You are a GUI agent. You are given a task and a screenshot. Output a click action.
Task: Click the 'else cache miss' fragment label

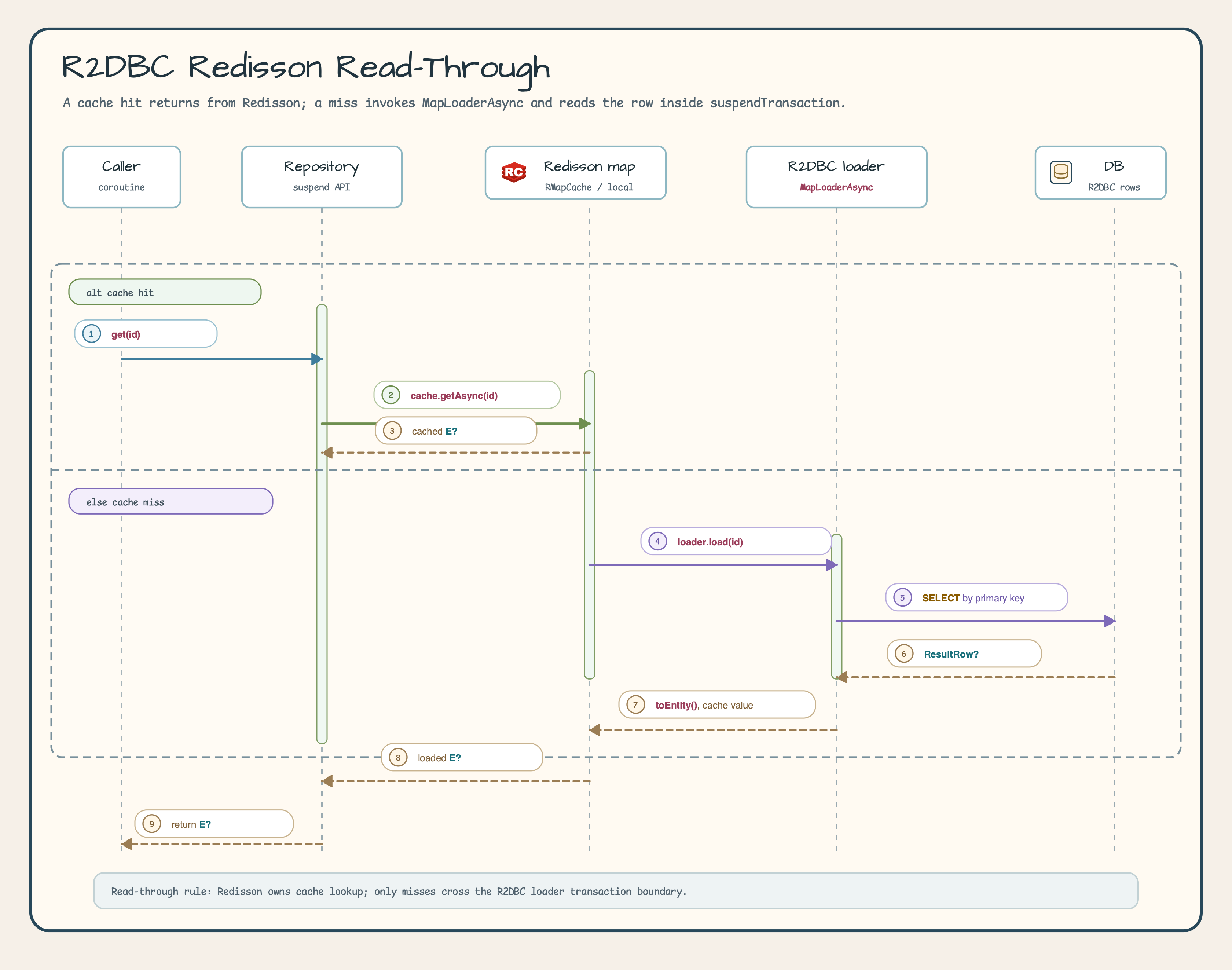pos(170,501)
